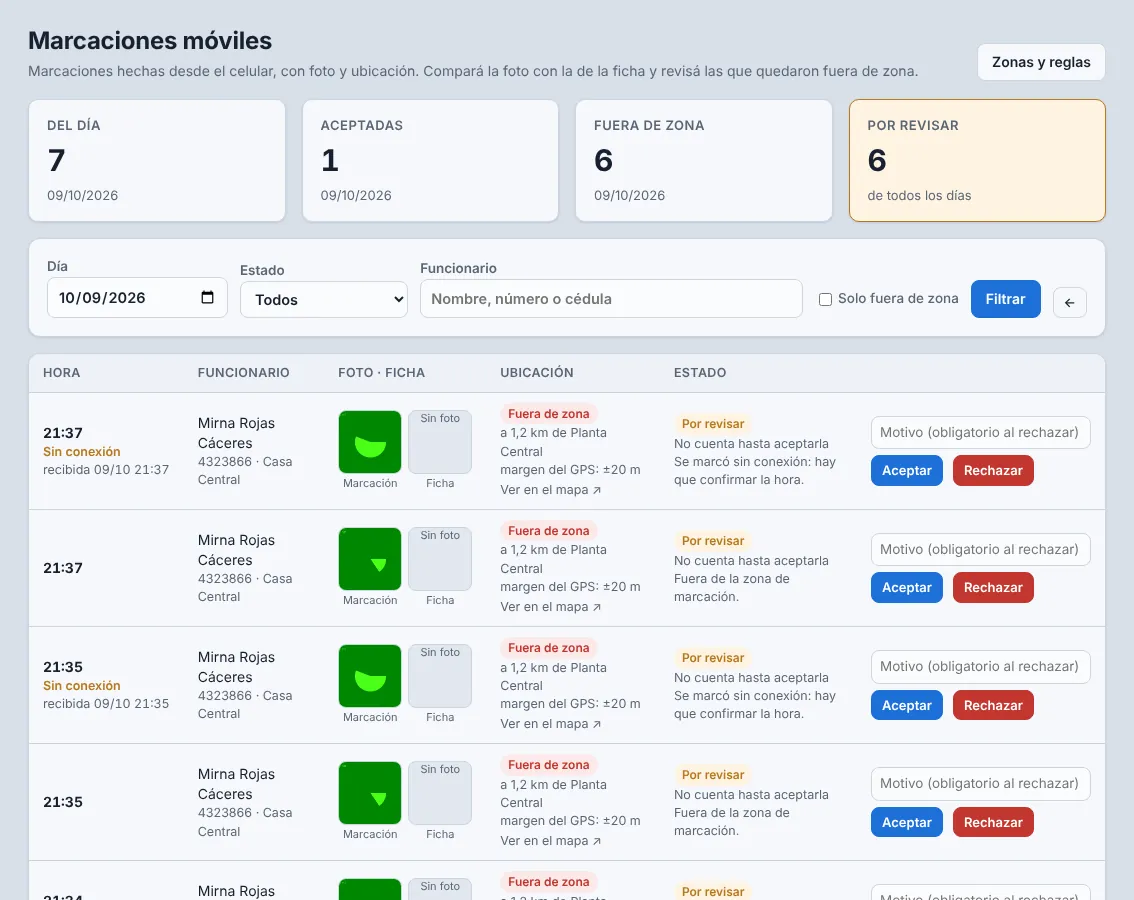Open the calendar picker in the Día field
1134x900 pixels.
click(208, 297)
